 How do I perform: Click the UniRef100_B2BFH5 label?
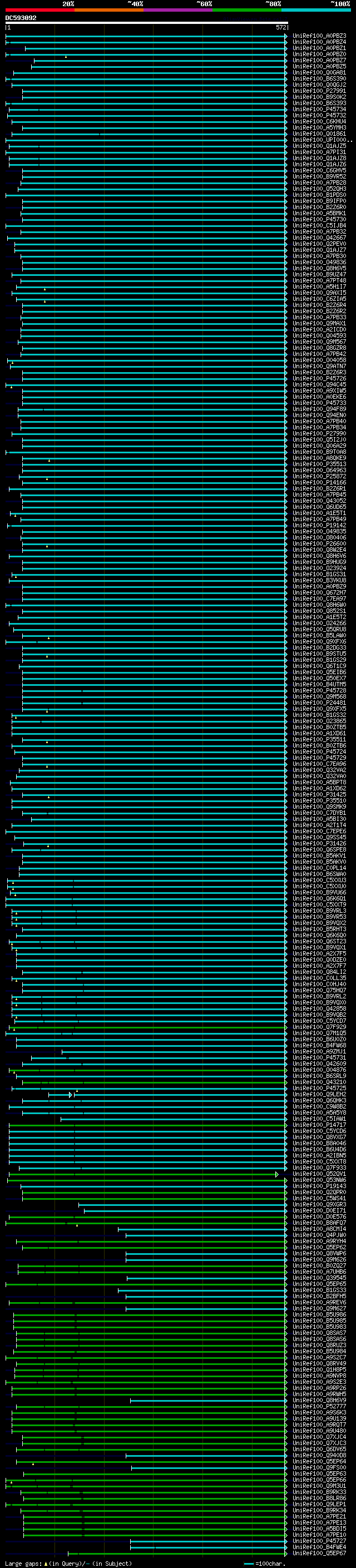click(x=319, y=1297)
